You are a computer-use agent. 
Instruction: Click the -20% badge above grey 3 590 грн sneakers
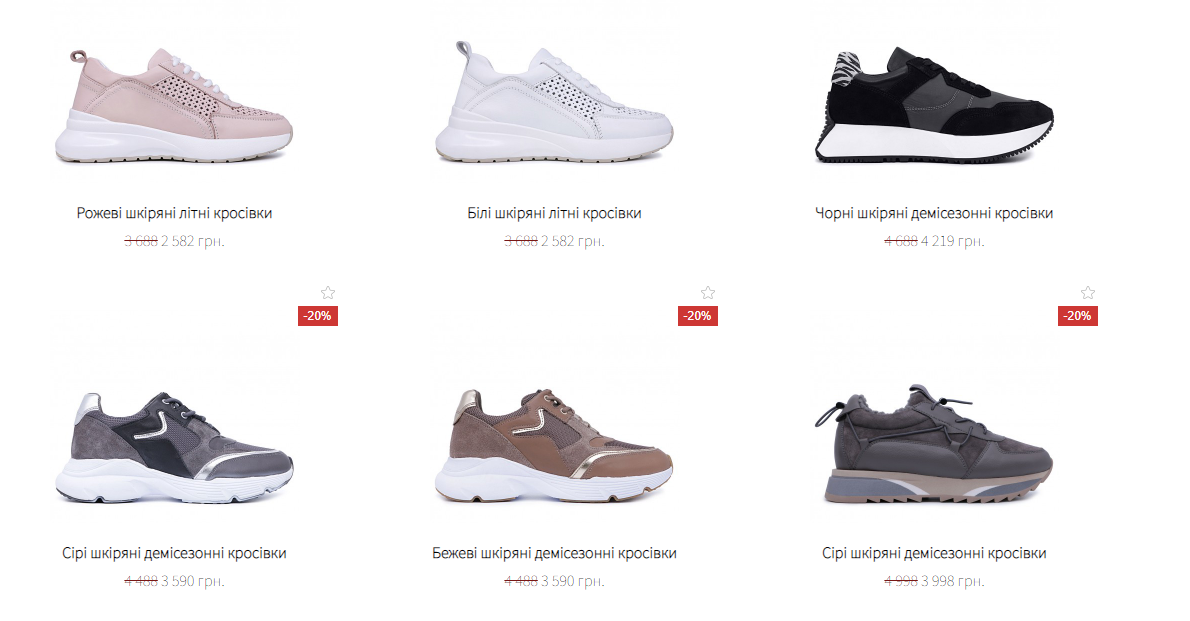click(317, 316)
